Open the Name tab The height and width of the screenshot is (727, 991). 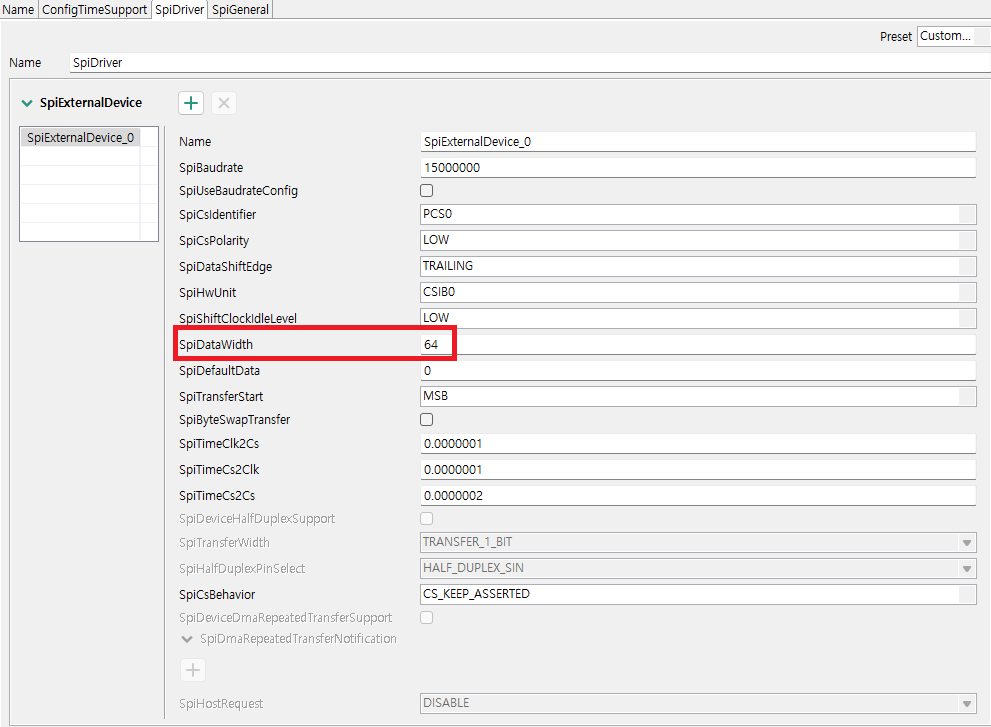click(x=19, y=9)
